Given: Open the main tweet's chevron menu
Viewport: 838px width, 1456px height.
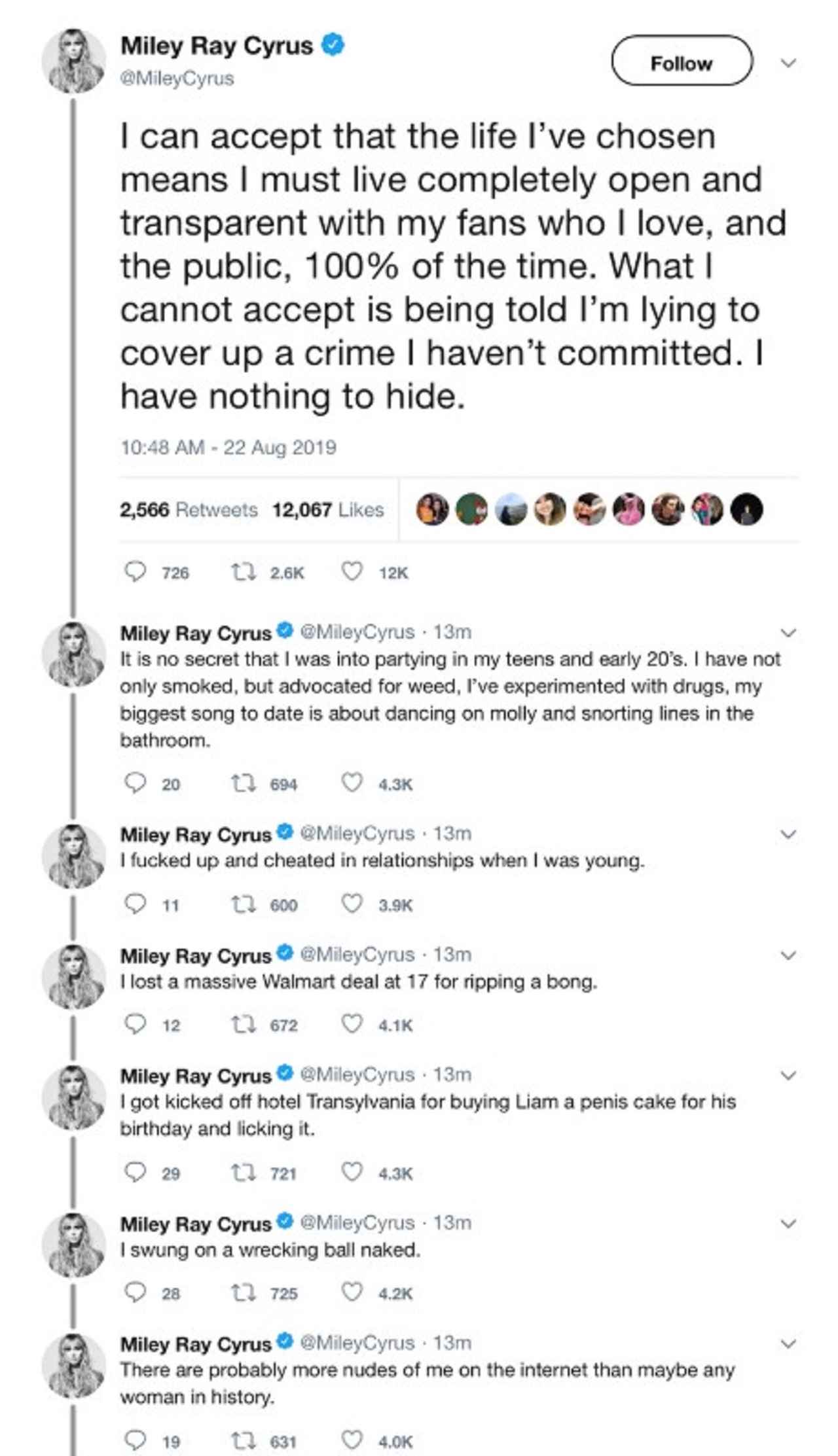Looking at the screenshot, I should (789, 63).
